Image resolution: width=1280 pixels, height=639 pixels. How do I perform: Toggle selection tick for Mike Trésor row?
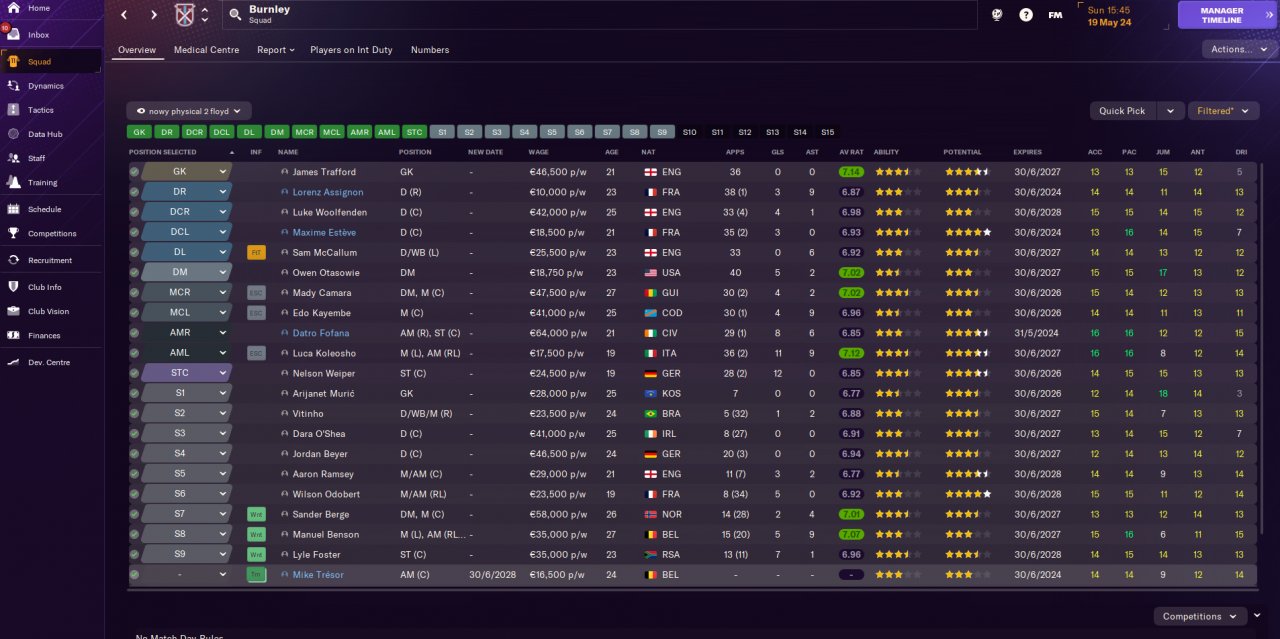pos(134,575)
